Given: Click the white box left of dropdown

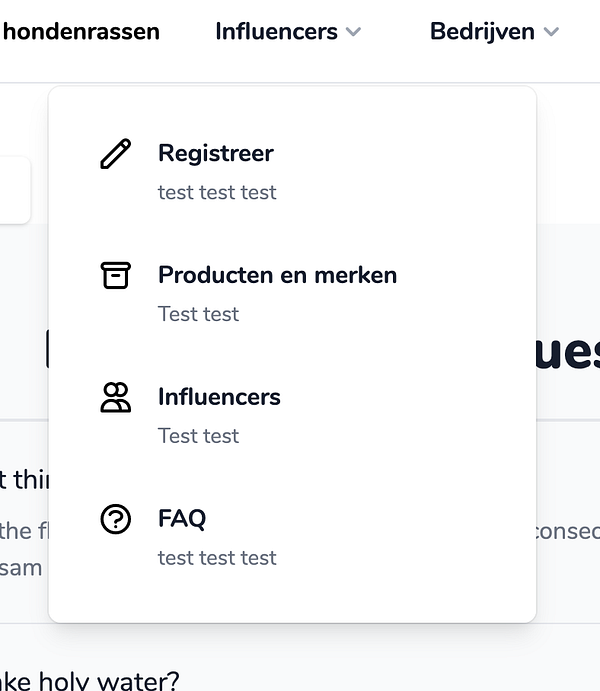Looking at the screenshot, I should point(15,190).
